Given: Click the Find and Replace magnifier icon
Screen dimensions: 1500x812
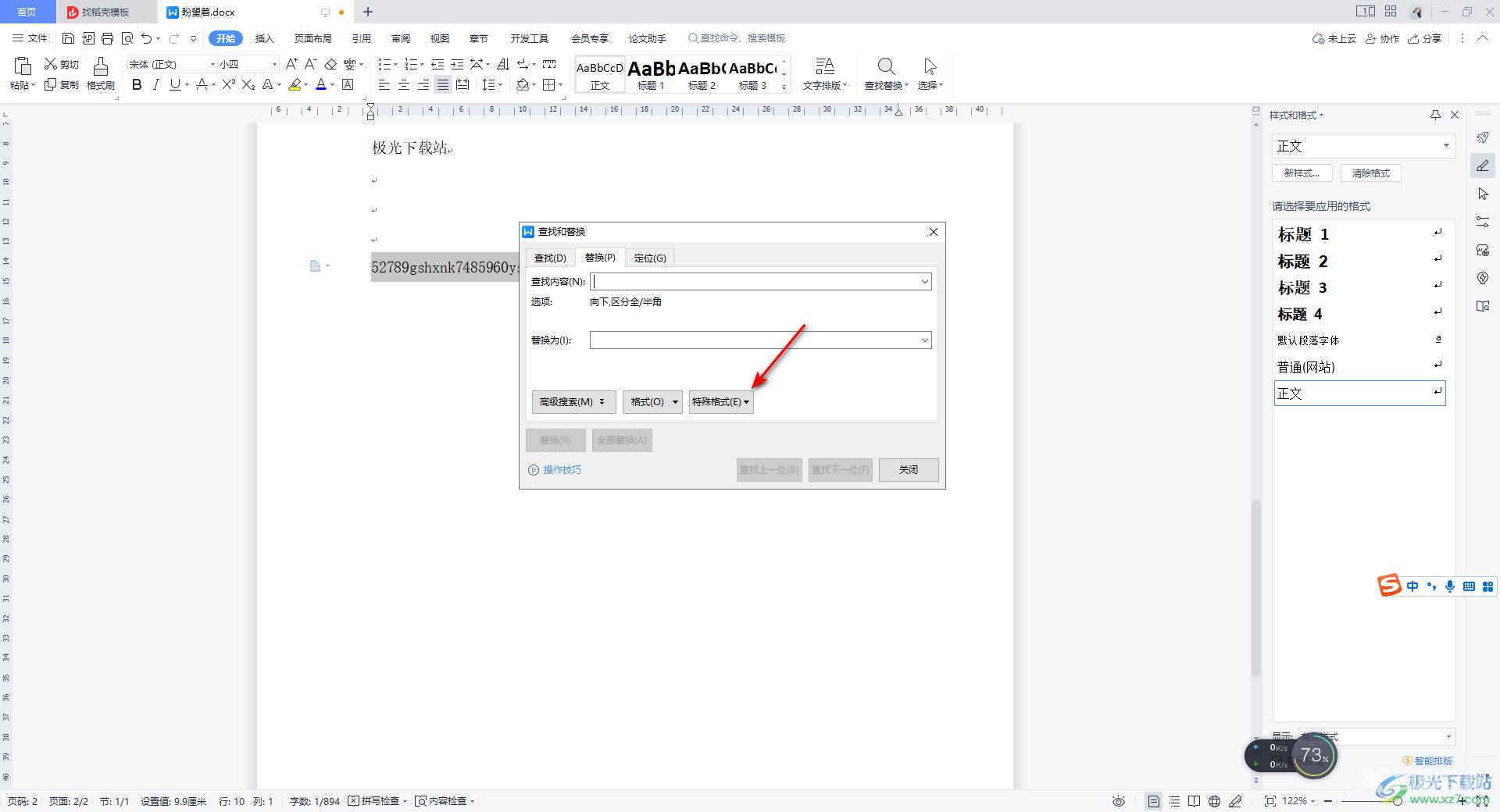Looking at the screenshot, I should coord(886,66).
